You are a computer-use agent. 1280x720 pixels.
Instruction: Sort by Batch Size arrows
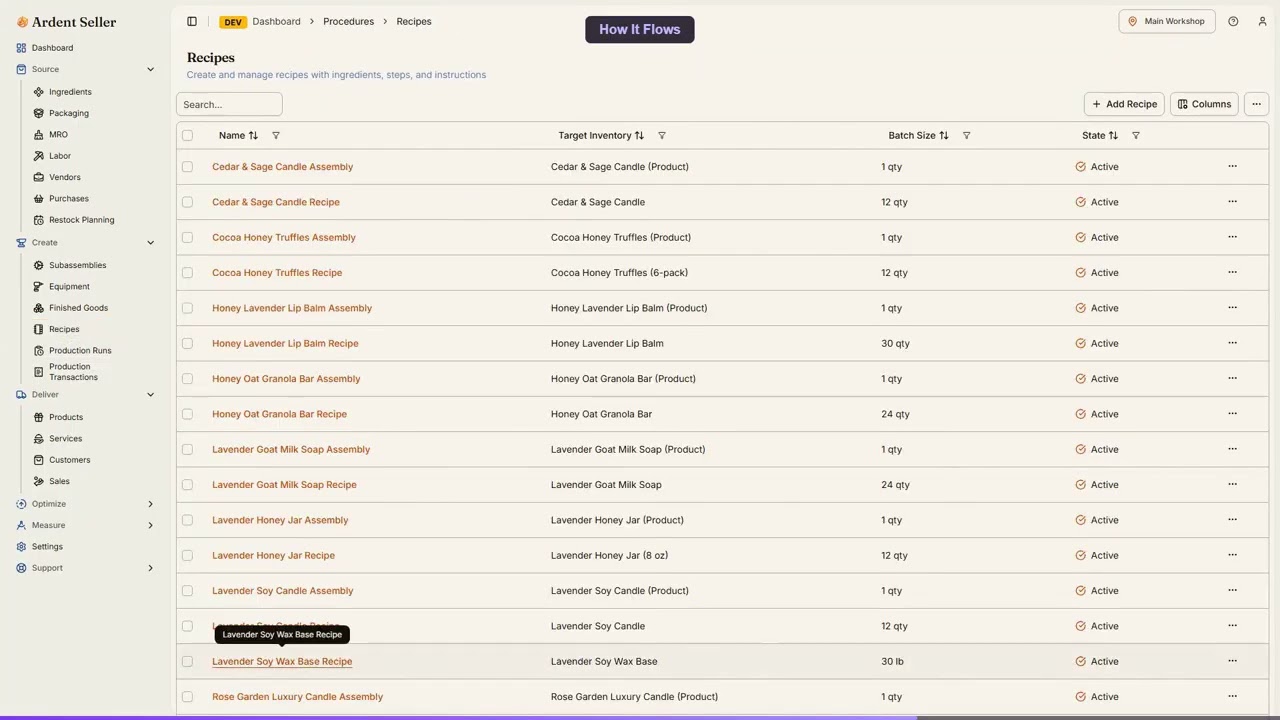pos(944,135)
